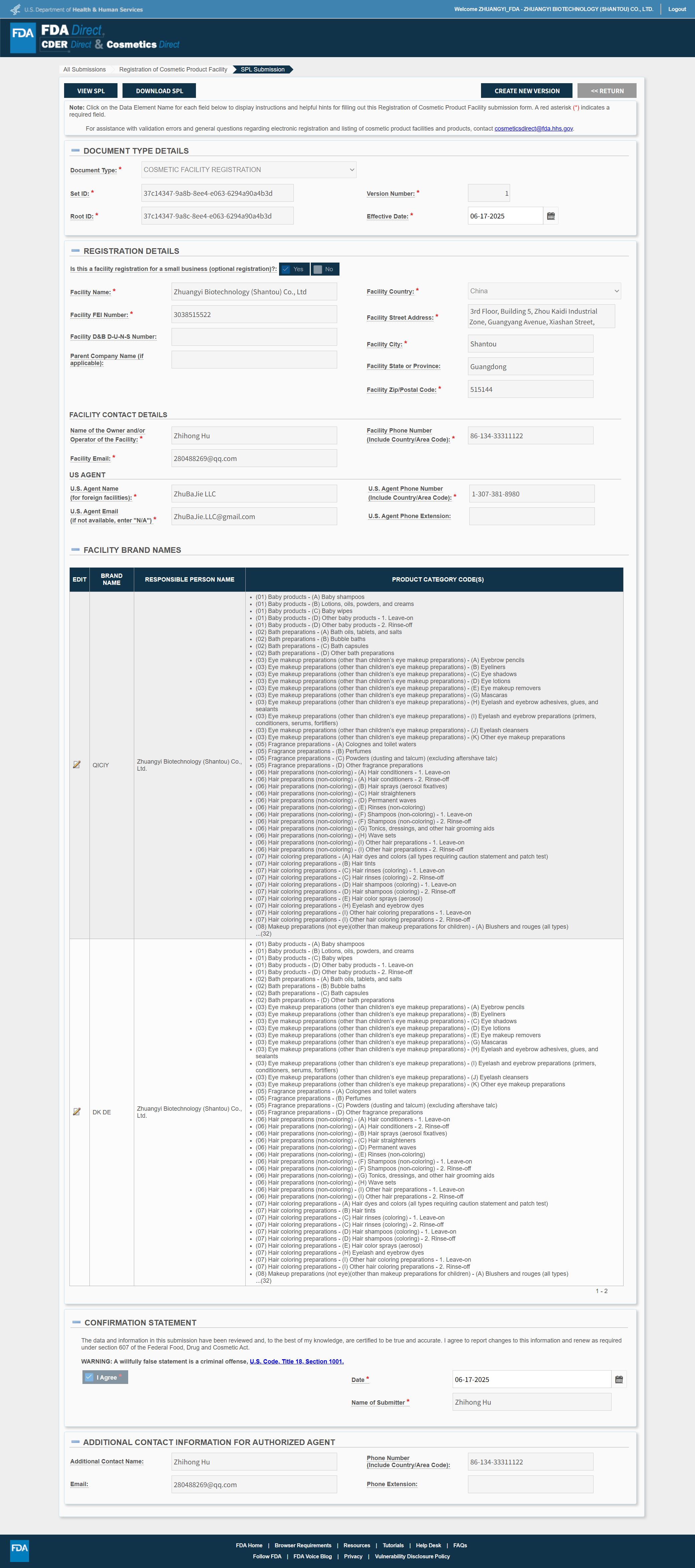Collapse the Document Type Details section
This screenshot has width=695, height=1568.
(x=75, y=150)
